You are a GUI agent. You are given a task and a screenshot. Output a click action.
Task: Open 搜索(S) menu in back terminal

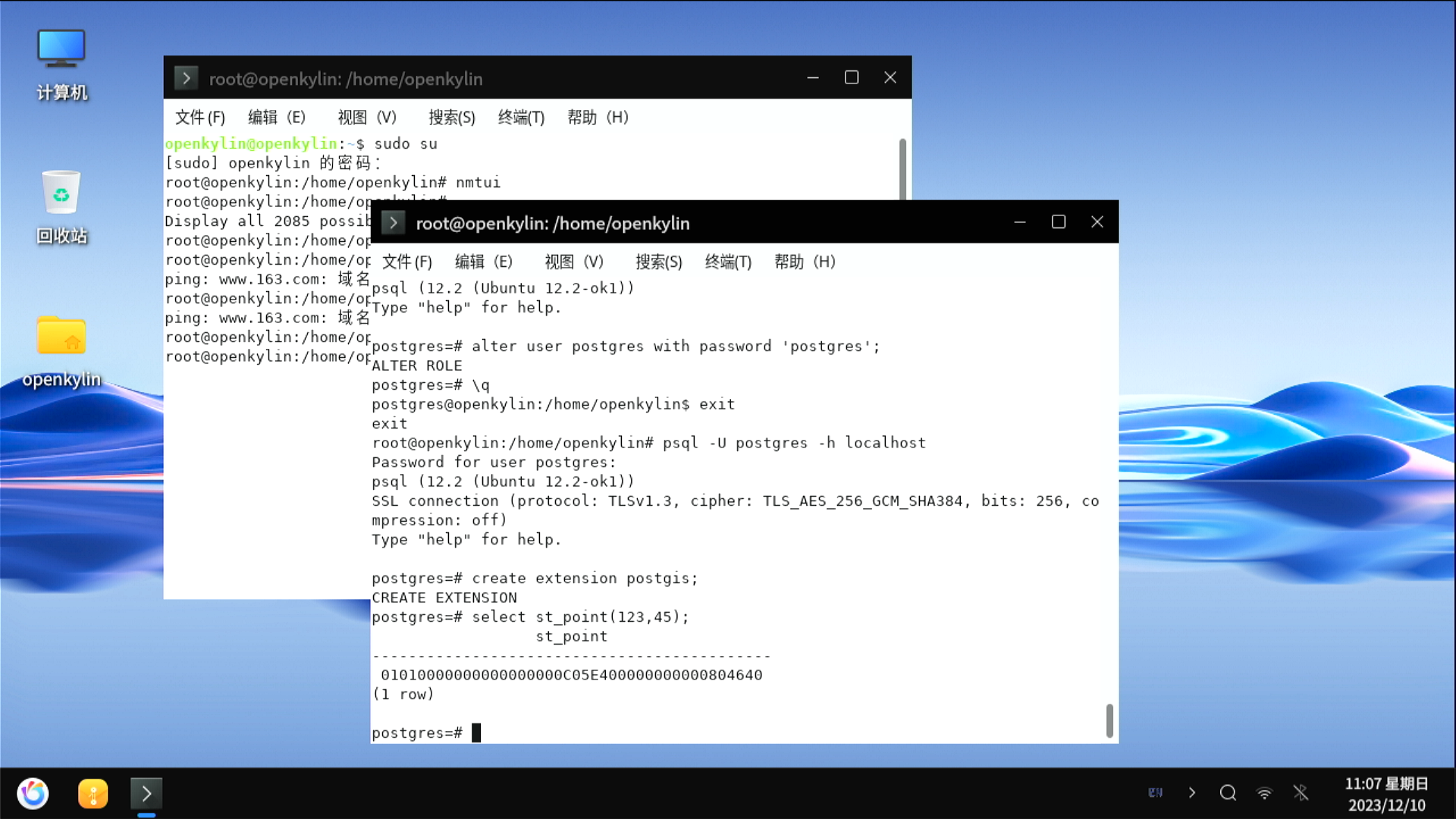point(452,118)
